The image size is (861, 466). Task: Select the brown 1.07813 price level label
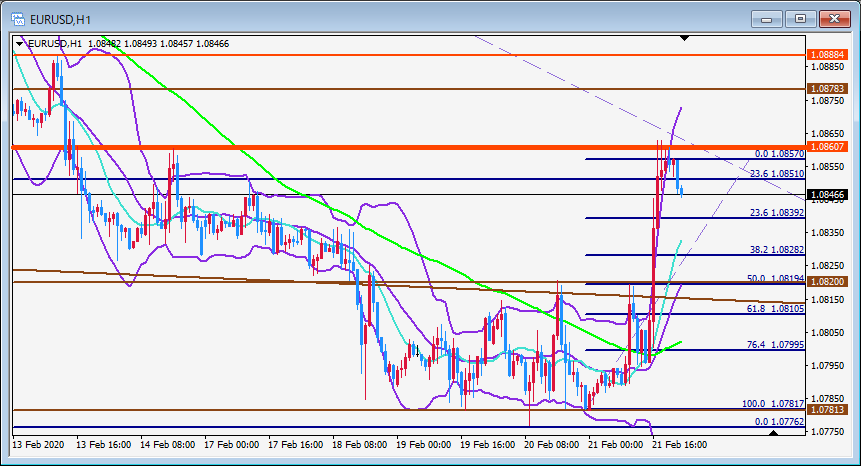[828, 409]
